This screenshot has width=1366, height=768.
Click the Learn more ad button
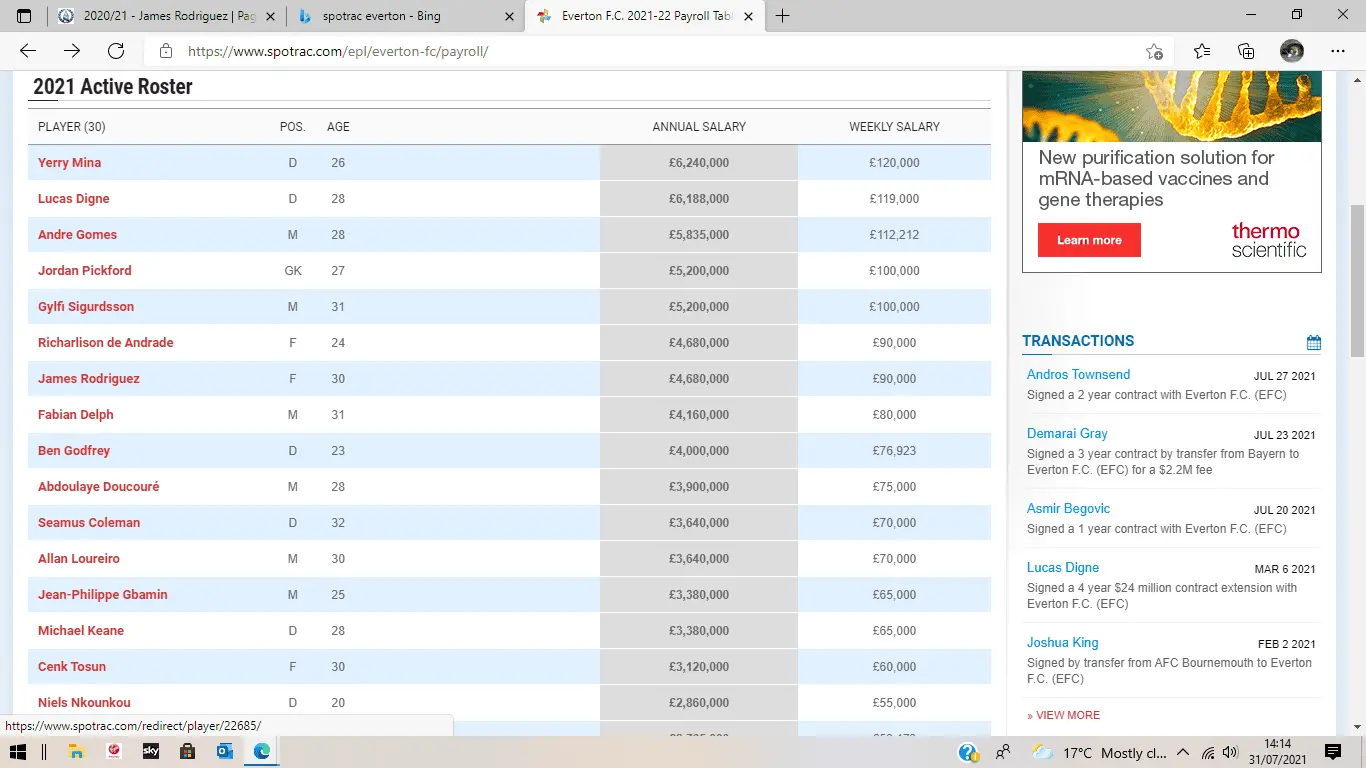(x=1089, y=240)
